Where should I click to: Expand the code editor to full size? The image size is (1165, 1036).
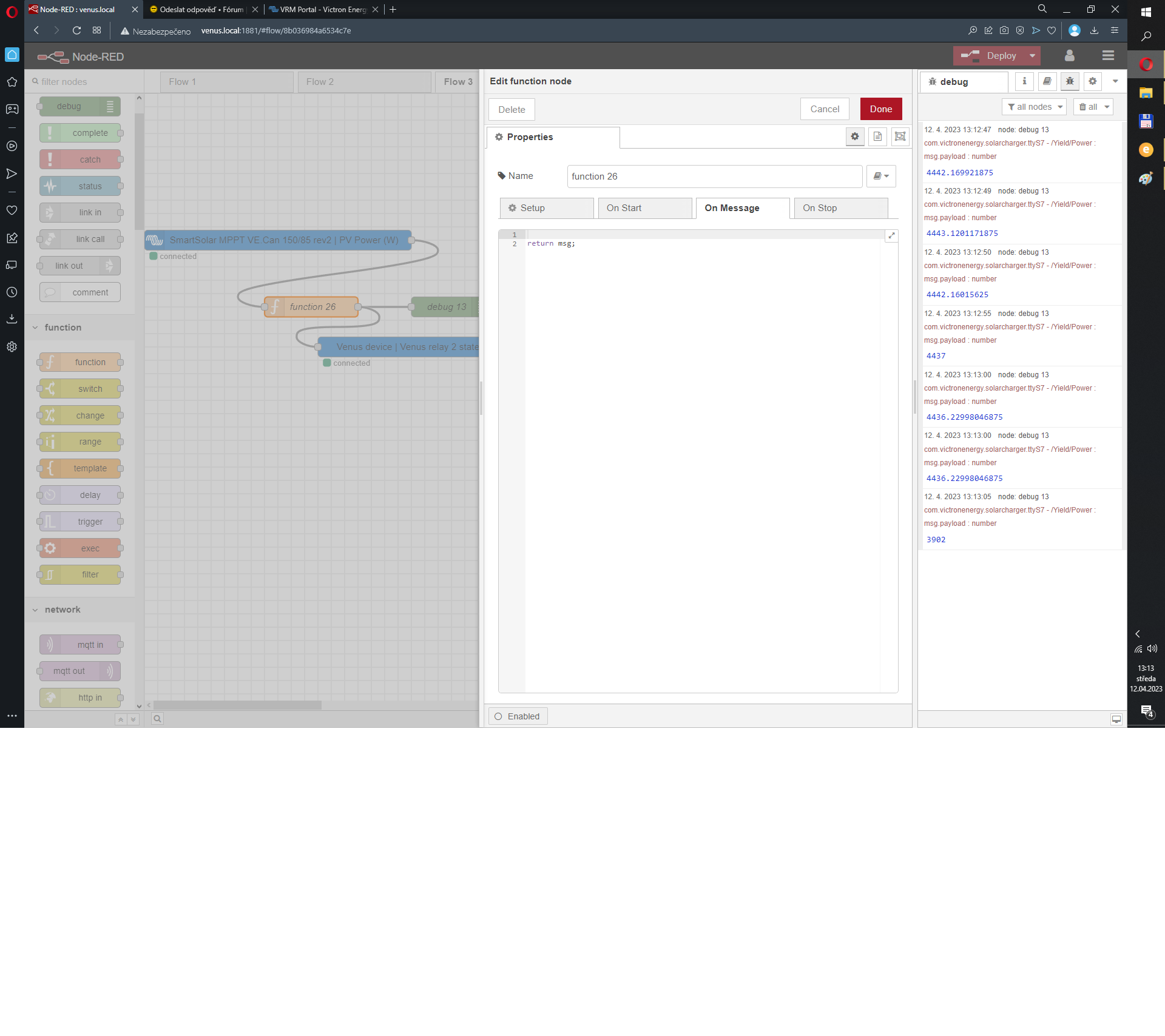pos(891,236)
